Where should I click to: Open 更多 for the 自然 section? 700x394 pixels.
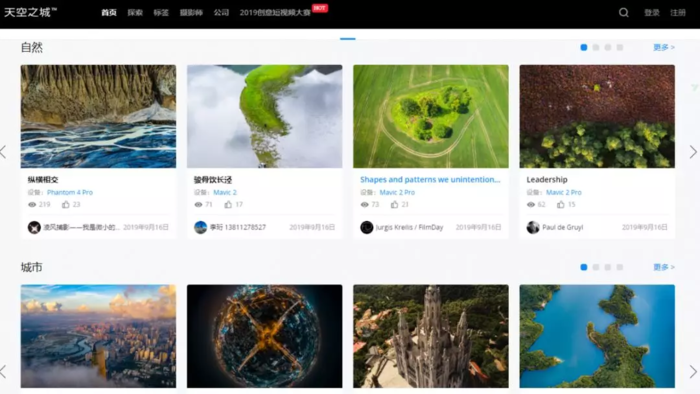pos(664,47)
